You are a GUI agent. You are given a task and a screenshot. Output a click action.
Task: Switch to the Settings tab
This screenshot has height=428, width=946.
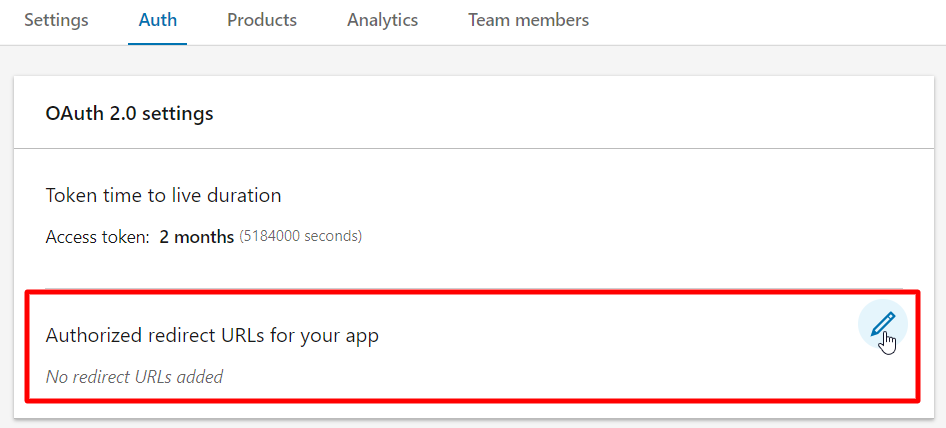tap(56, 20)
